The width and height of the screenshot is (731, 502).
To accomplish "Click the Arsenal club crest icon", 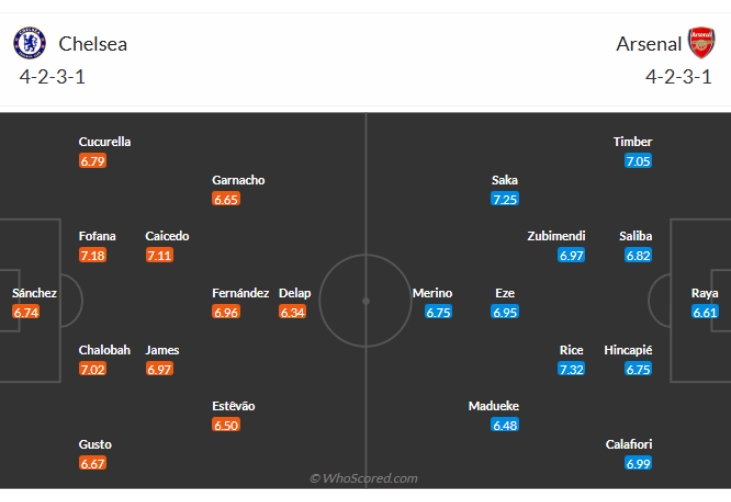I will 701,42.
